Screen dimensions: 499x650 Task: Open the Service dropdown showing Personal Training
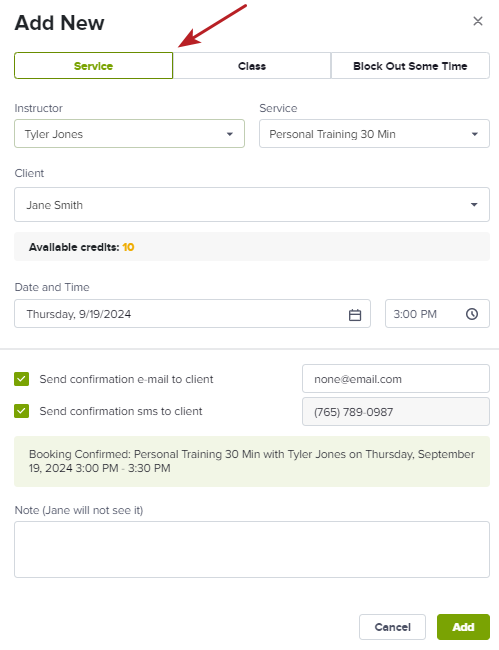(374, 134)
